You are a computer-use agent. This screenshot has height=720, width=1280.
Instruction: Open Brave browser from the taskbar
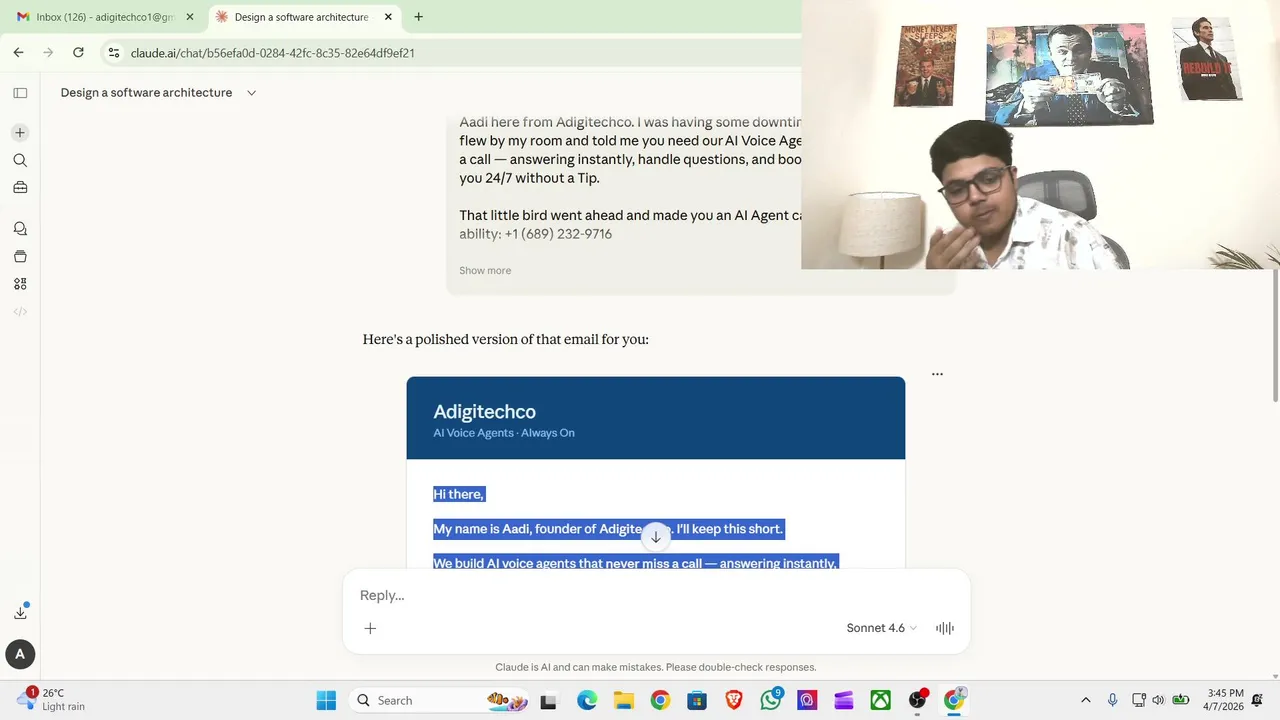tap(734, 701)
